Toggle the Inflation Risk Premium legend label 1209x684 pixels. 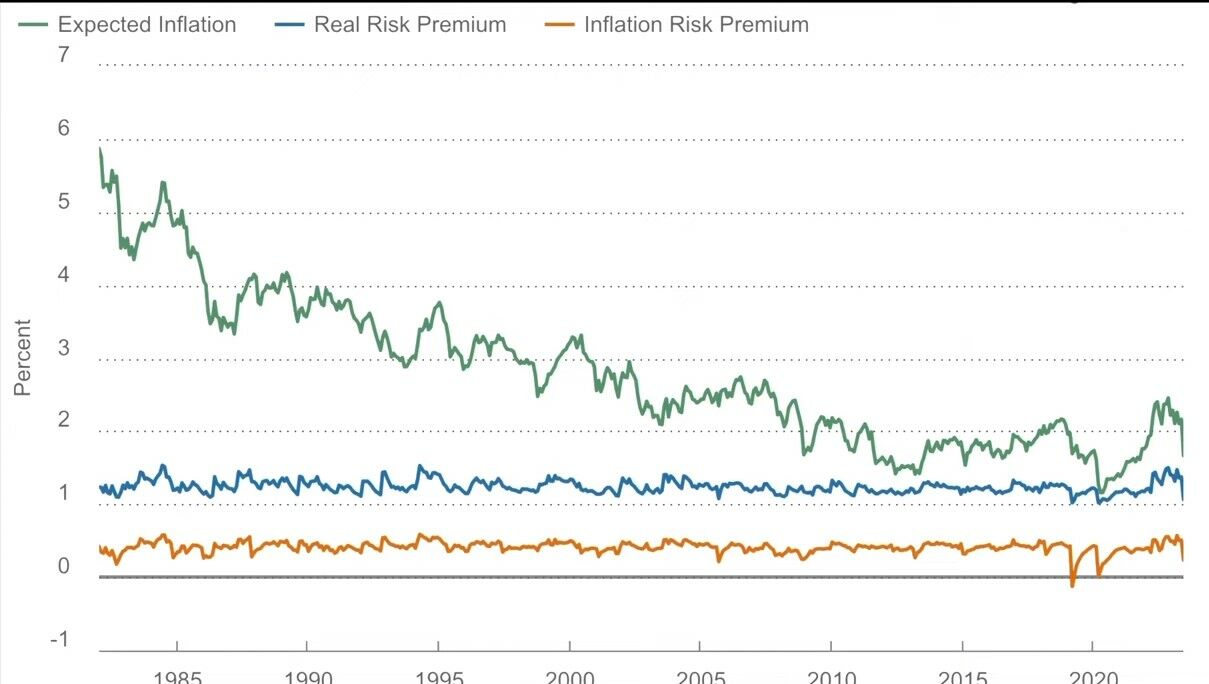point(696,25)
